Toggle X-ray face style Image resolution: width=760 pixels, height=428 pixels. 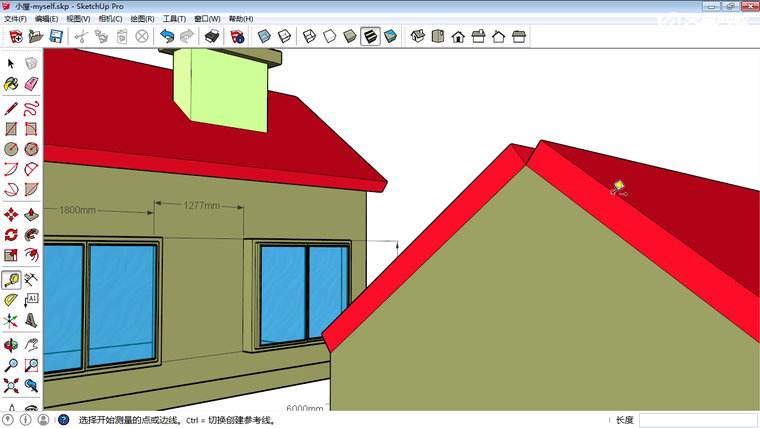coord(264,37)
